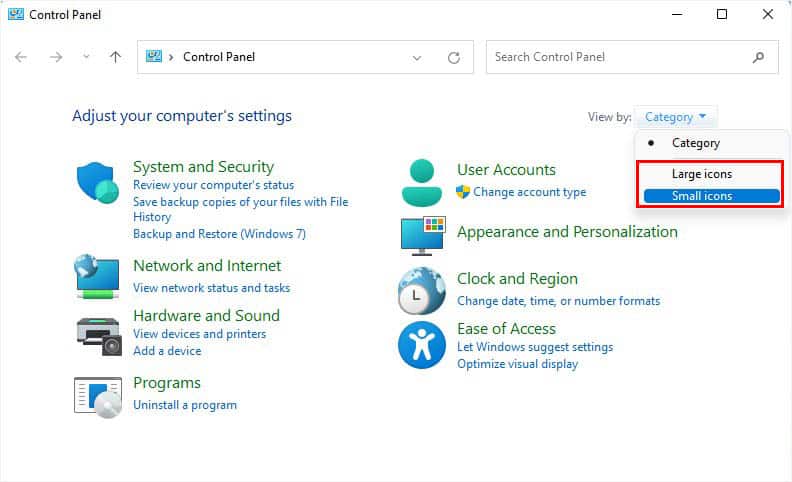Open the Programs disc icon
The image size is (792, 482).
[98, 398]
